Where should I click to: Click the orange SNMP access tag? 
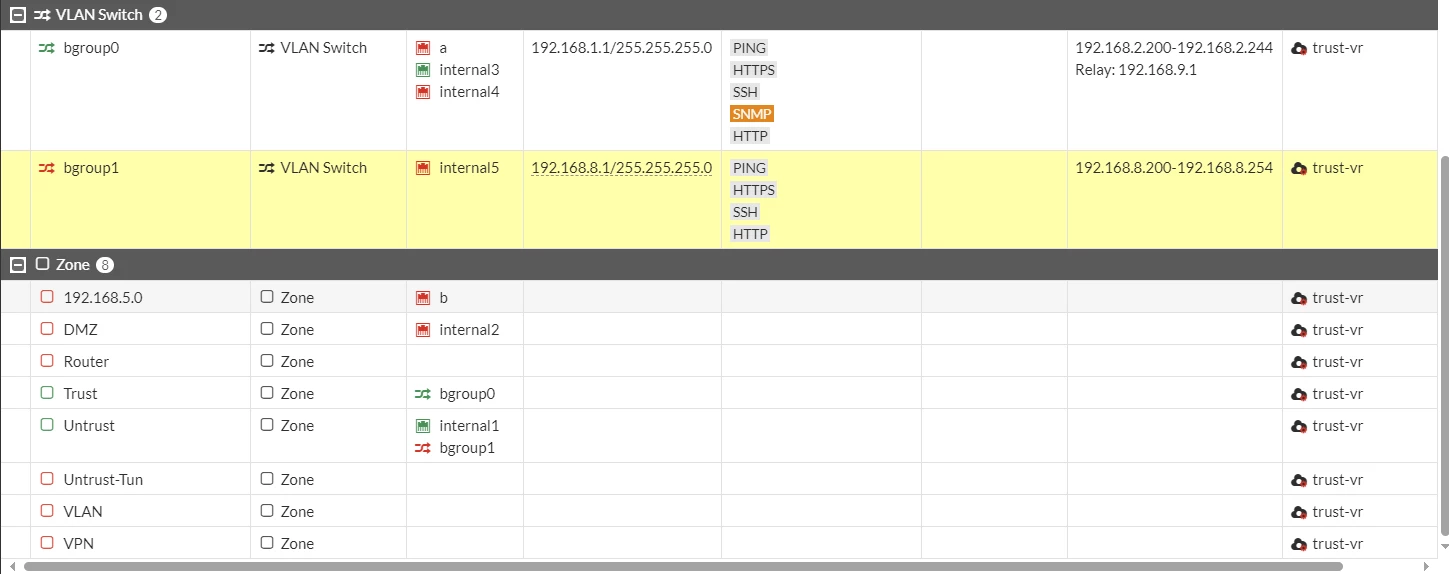pyautogui.click(x=752, y=114)
